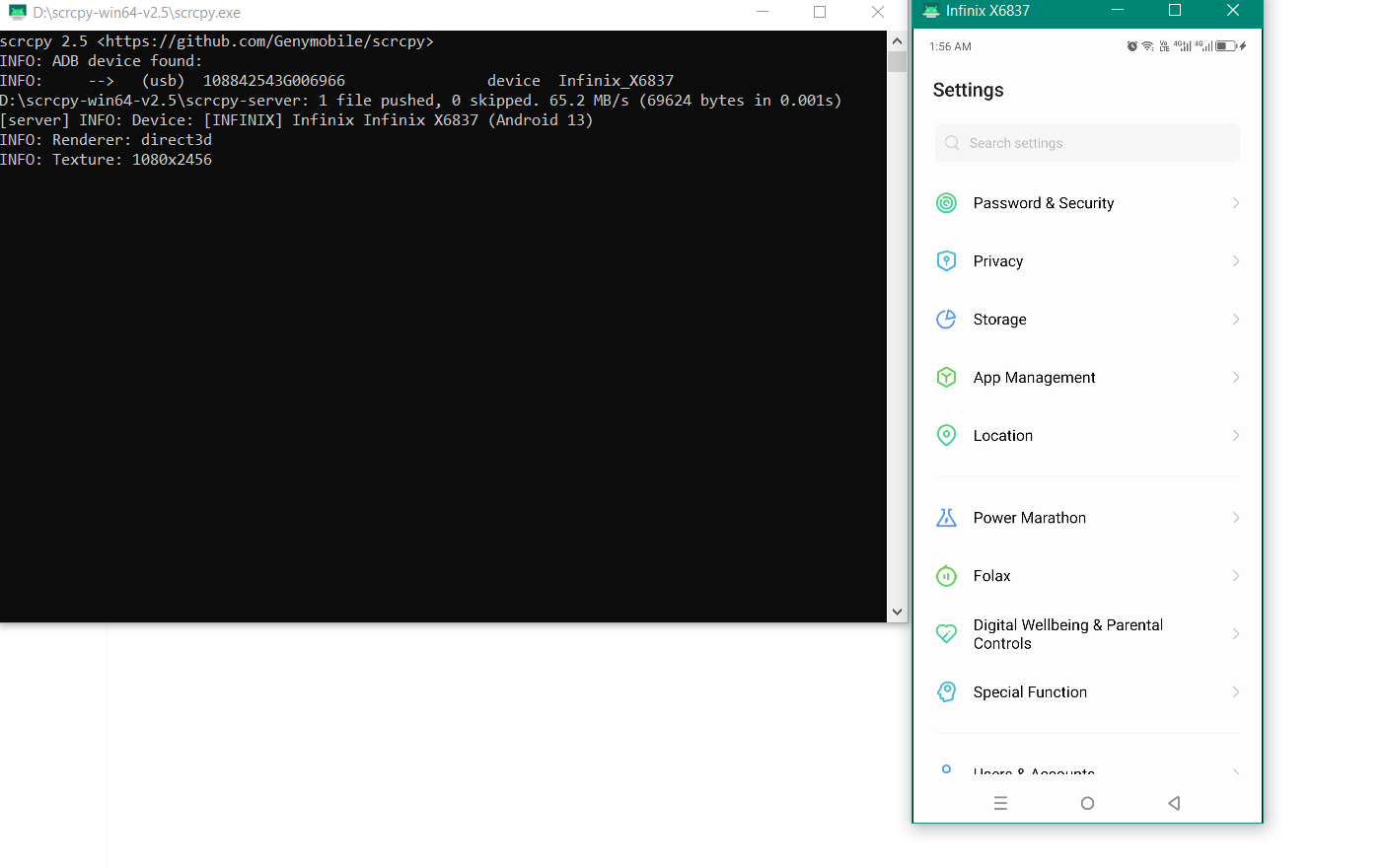Maximize the Infinix X6837 mirror window

pyautogui.click(x=1175, y=10)
